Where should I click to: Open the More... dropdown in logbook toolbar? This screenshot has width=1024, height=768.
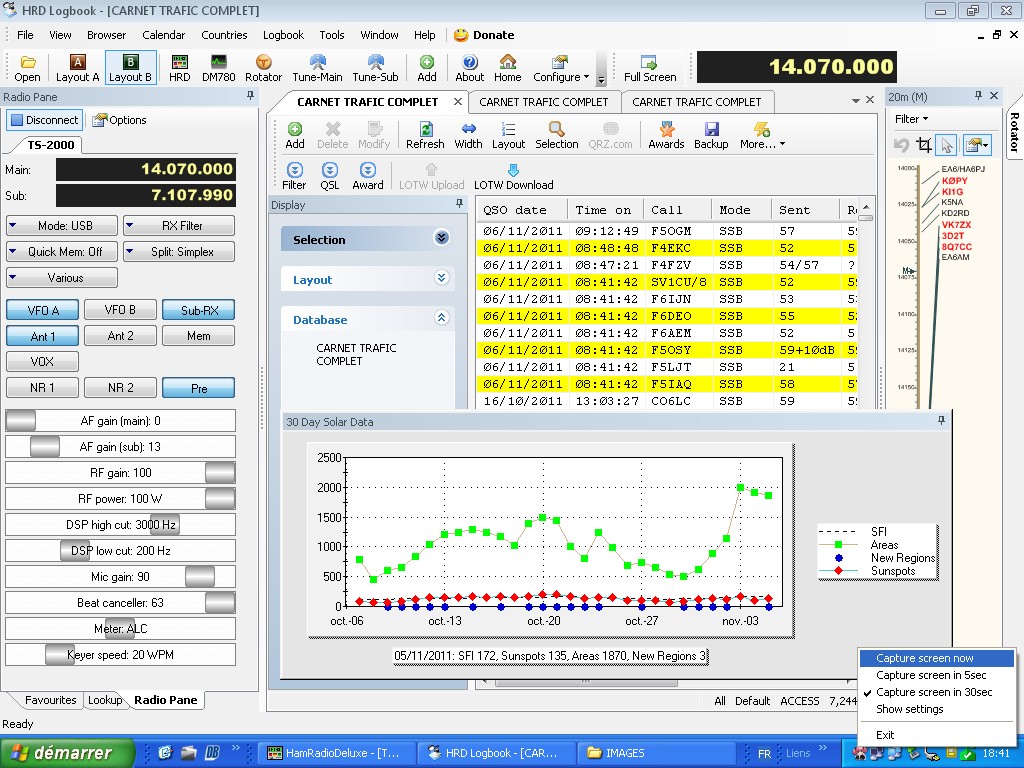point(762,135)
